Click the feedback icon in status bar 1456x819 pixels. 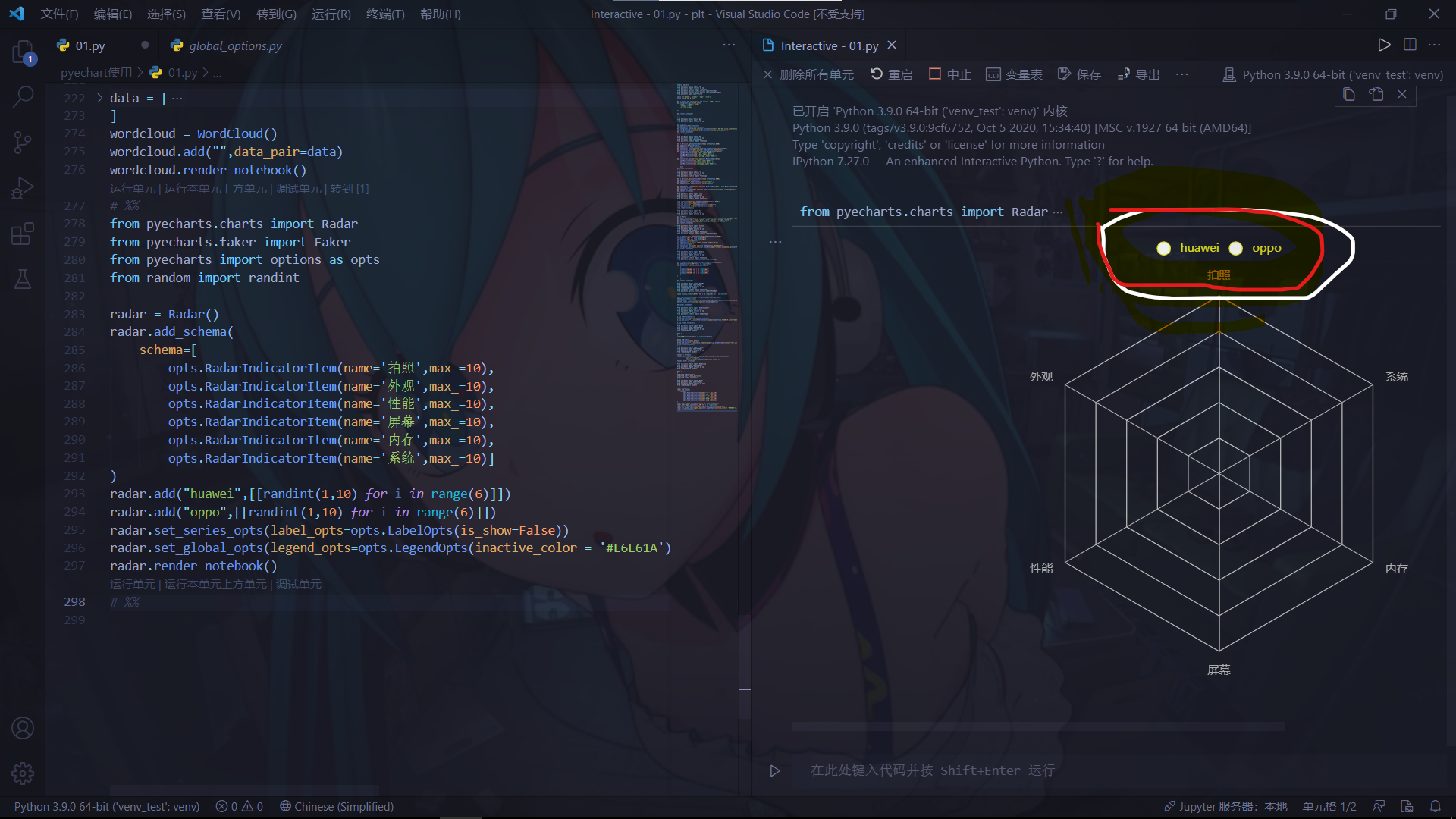(1379, 806)
